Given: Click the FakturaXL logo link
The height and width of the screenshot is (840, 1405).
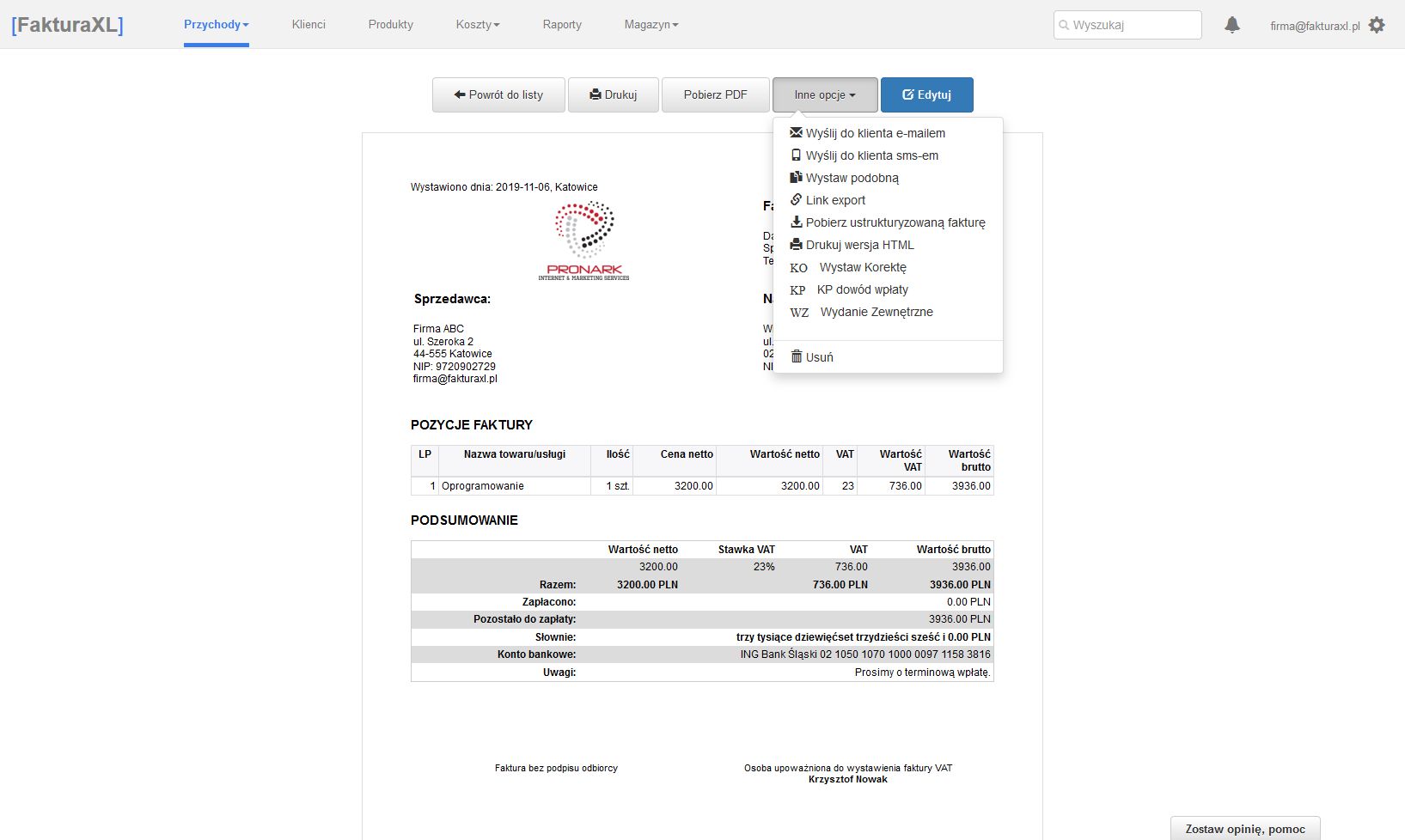Looking at the screenshot, I should pyautogui.click(x=67, y=24).
